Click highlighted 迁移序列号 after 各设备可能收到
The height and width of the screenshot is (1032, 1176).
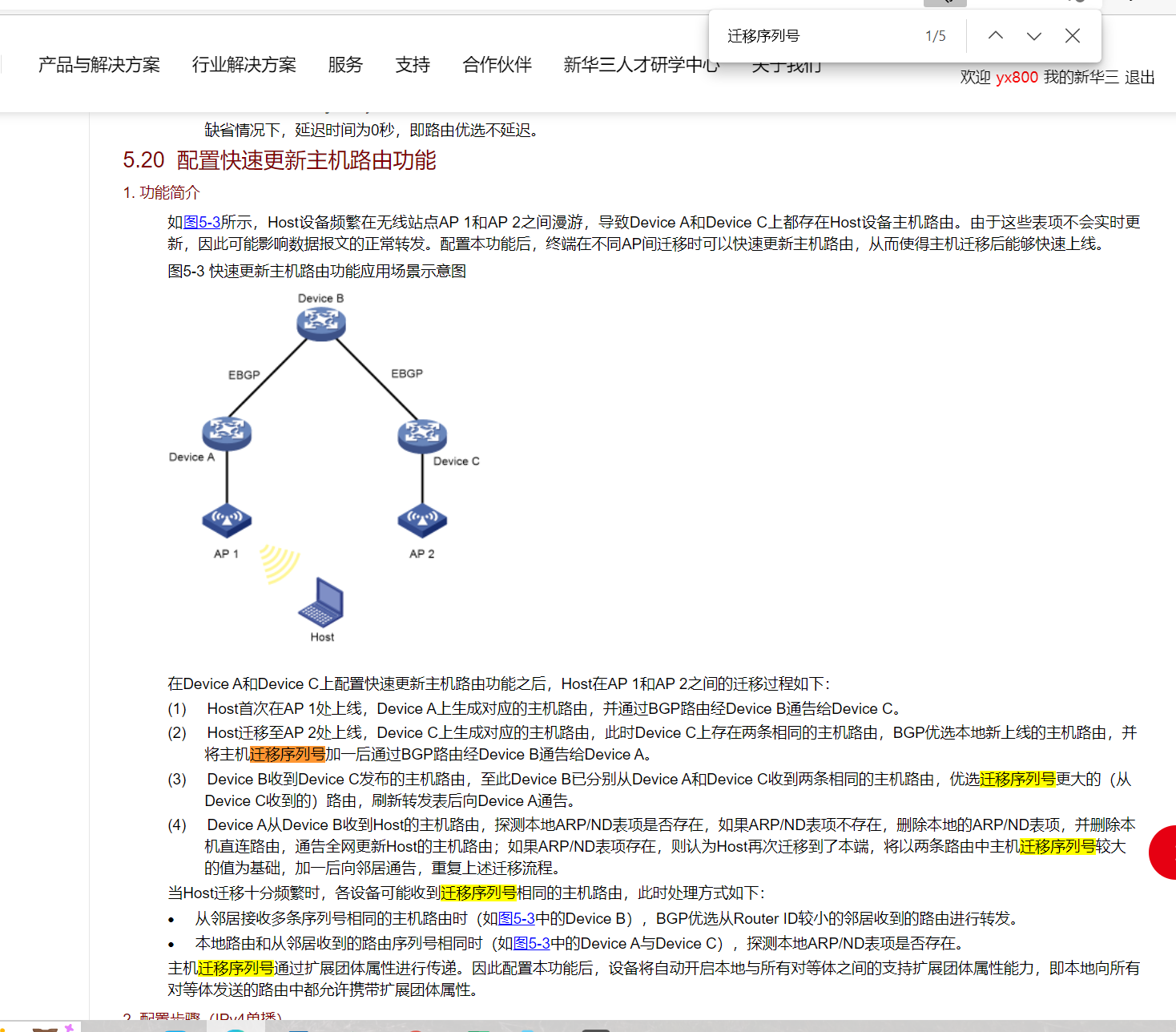478,893
